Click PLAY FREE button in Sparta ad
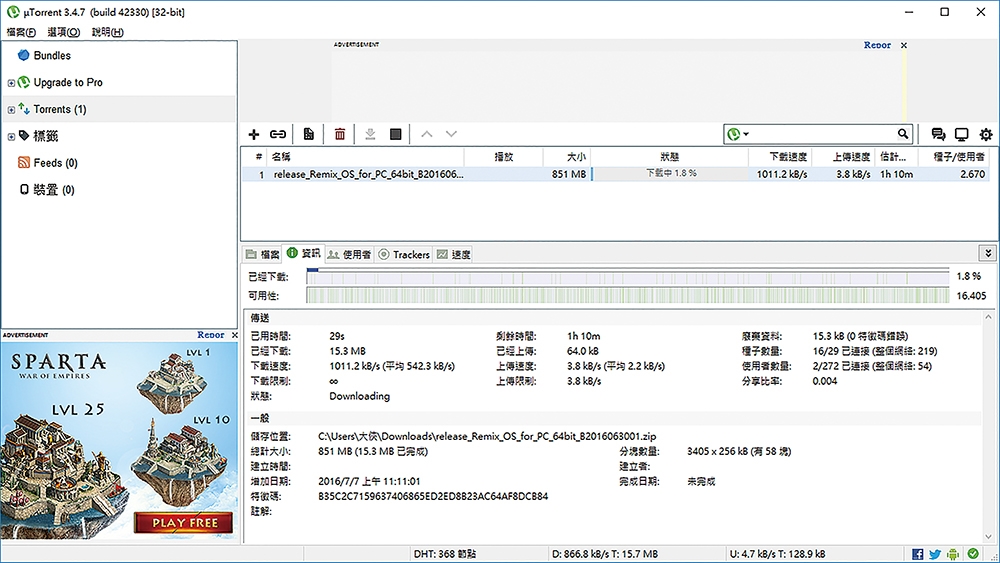Screen dimensions: 1000x563 (185, 523)
